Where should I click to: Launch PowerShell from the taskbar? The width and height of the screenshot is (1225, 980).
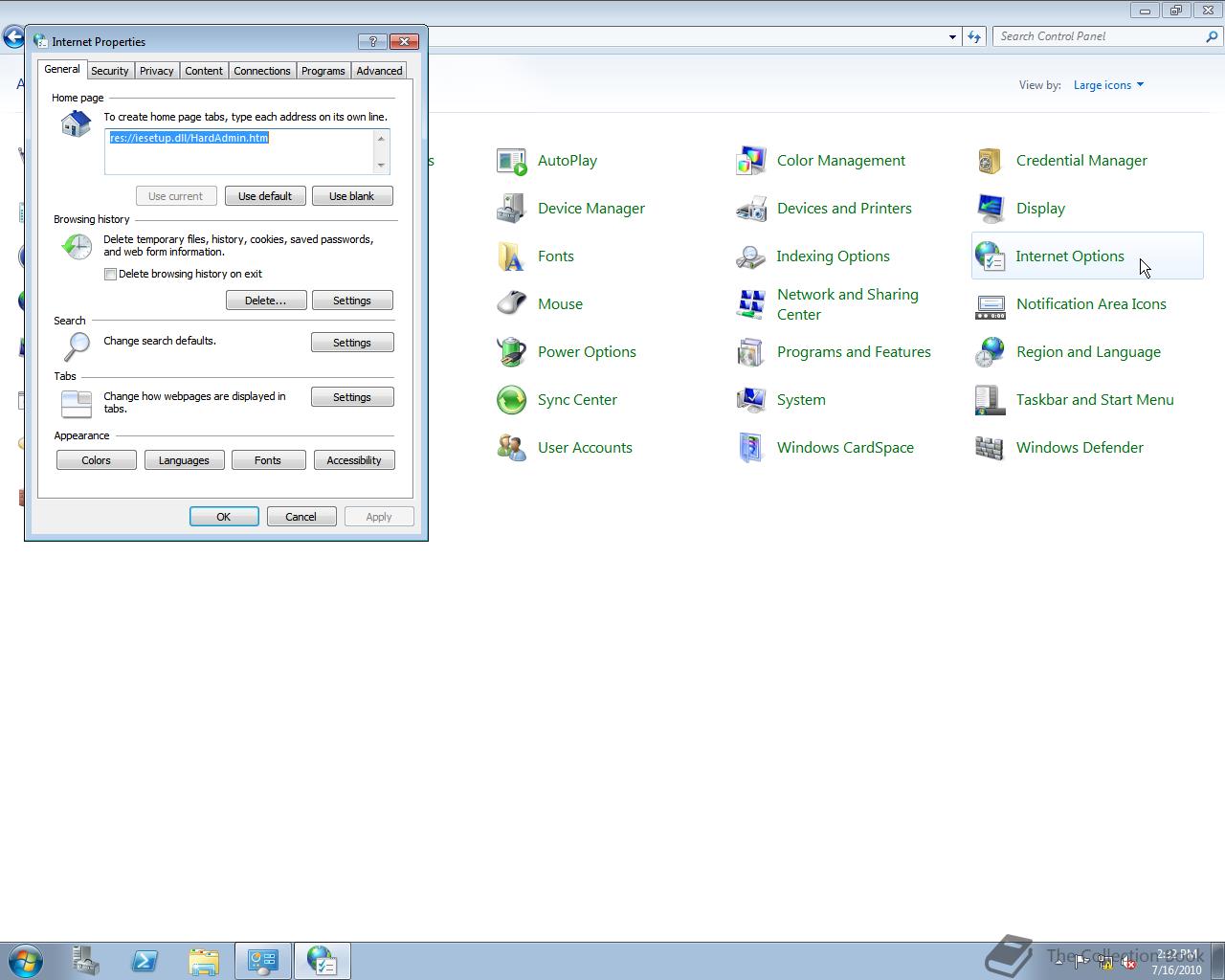[x=145, y=961]
